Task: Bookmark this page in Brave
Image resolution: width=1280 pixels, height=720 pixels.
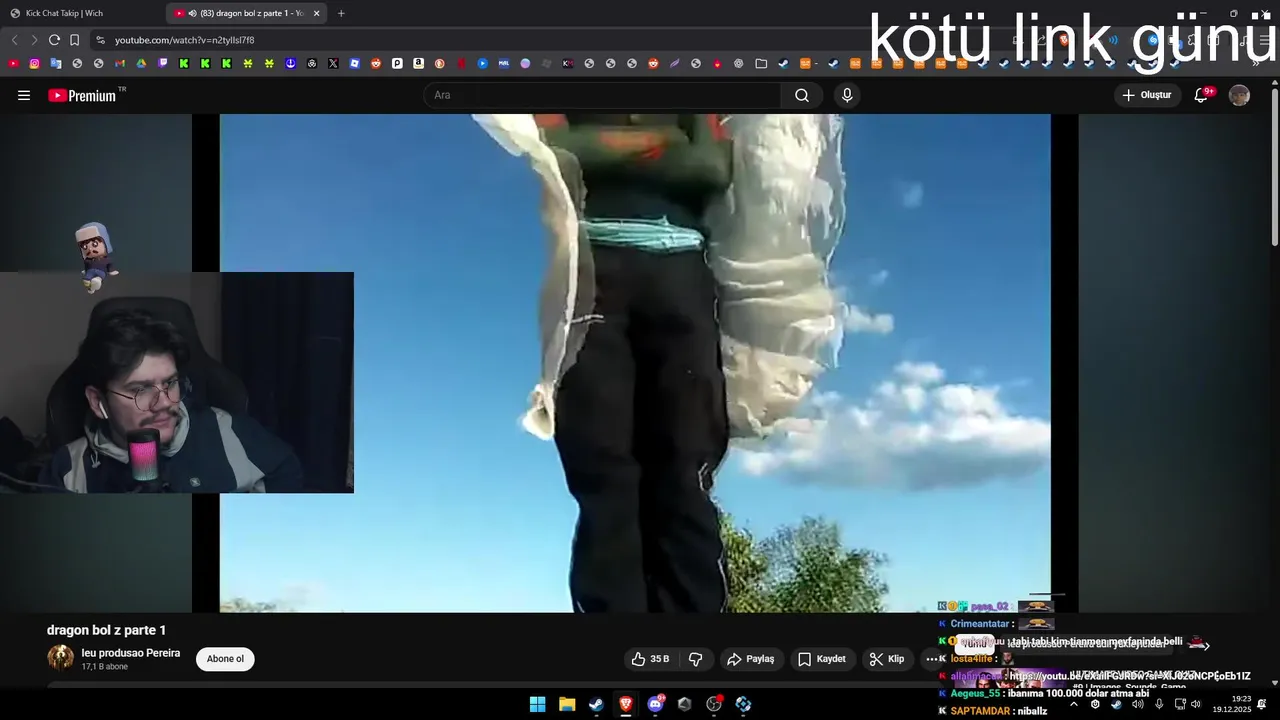Action: (x=74, y=40)
